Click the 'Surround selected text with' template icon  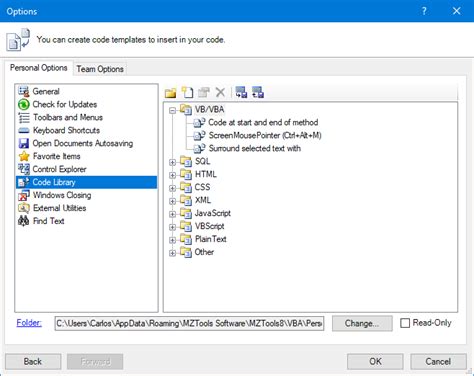[199, 148]
